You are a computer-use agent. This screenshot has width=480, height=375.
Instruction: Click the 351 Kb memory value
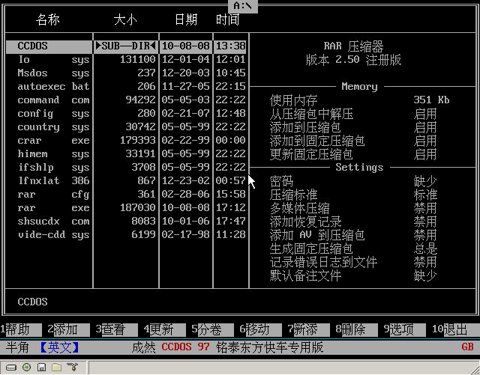pos(432,100)
